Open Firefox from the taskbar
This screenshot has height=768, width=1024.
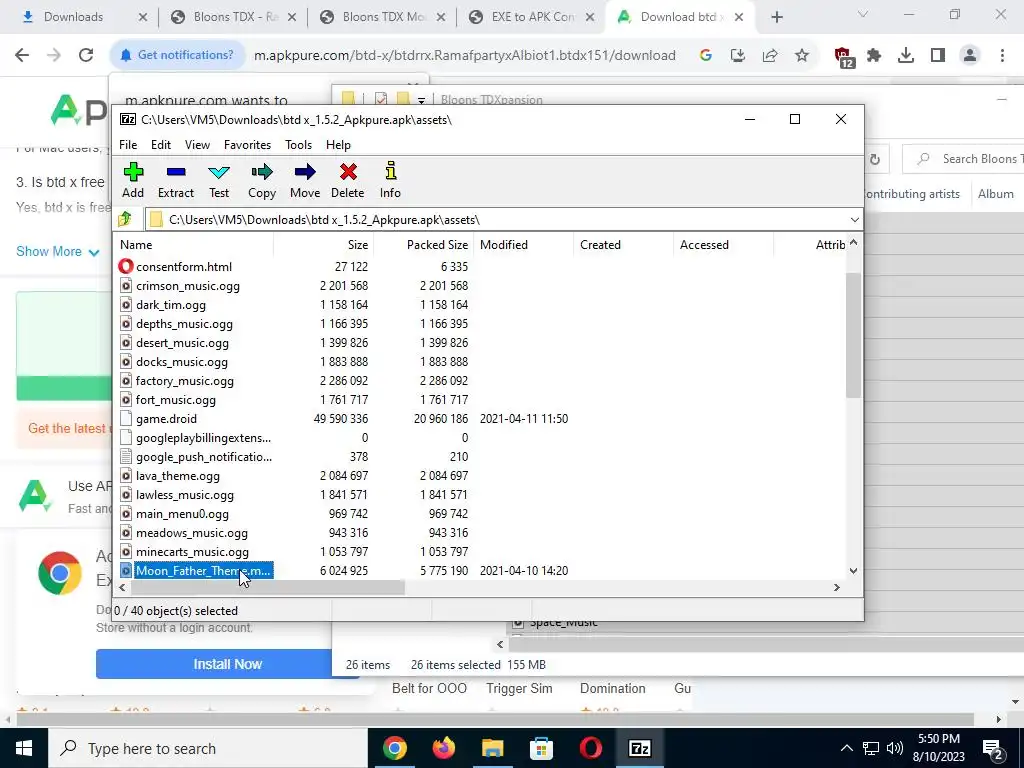tap(444, 748)
